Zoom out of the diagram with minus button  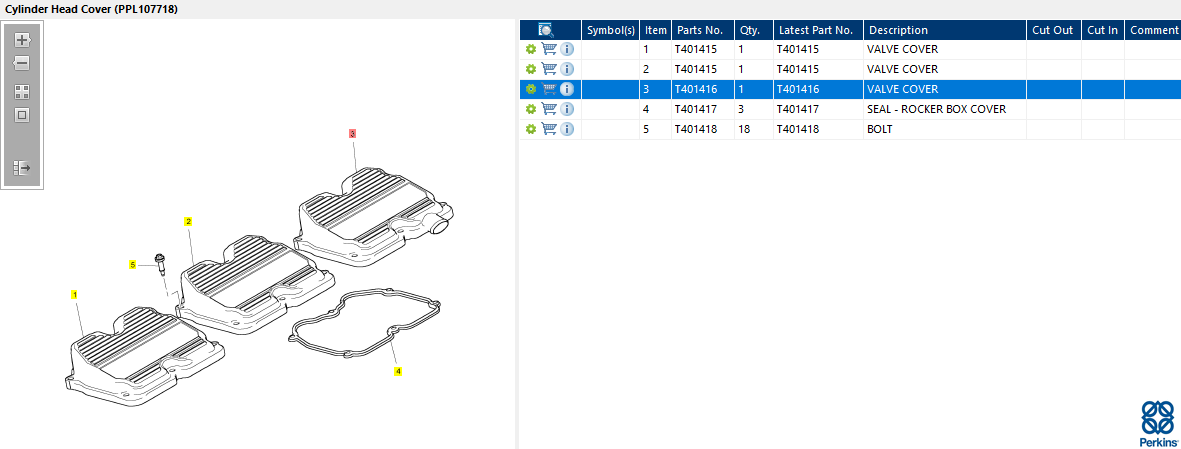pos(22,63)
